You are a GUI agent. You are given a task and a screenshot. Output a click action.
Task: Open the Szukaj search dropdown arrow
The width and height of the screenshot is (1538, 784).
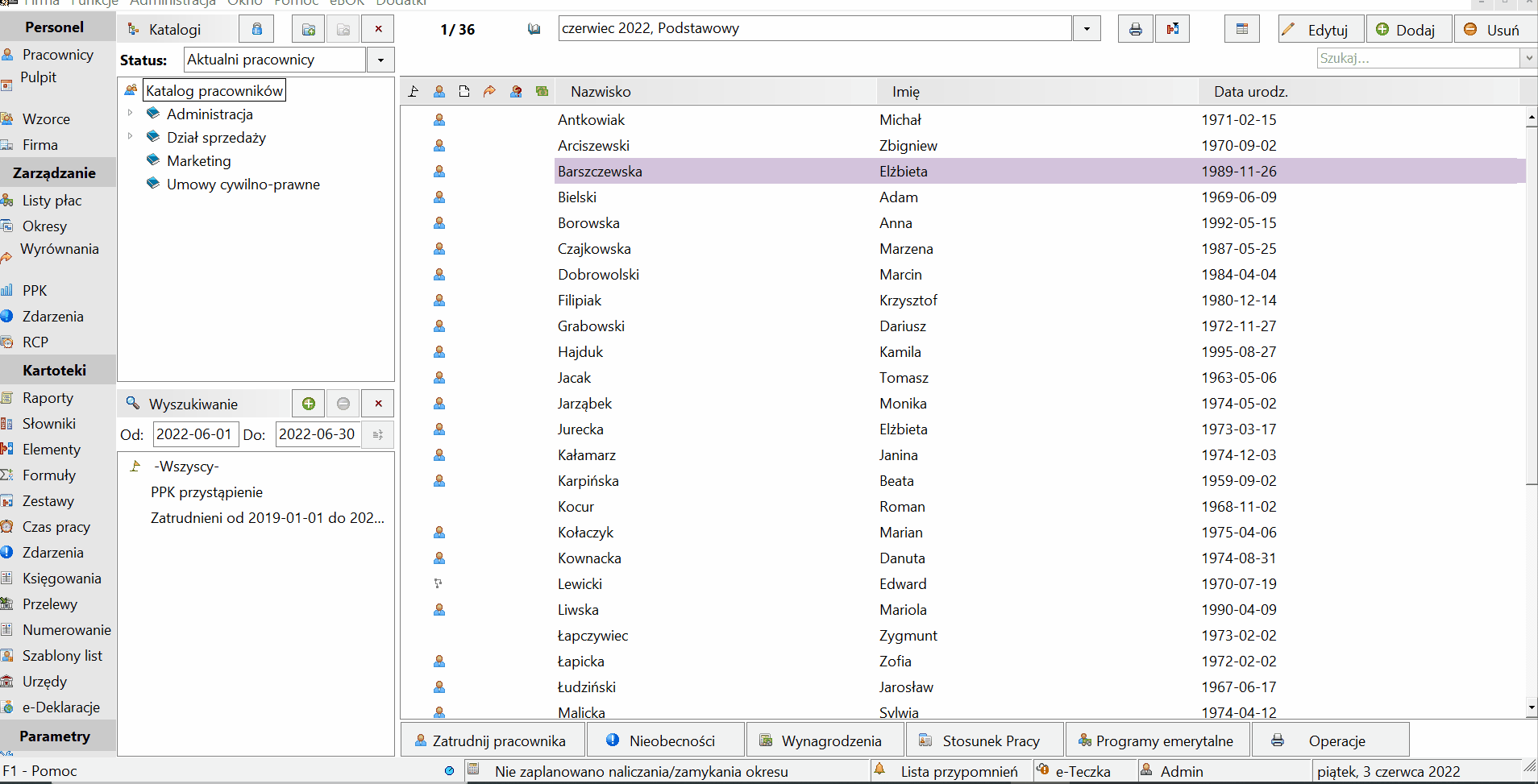1528,58
